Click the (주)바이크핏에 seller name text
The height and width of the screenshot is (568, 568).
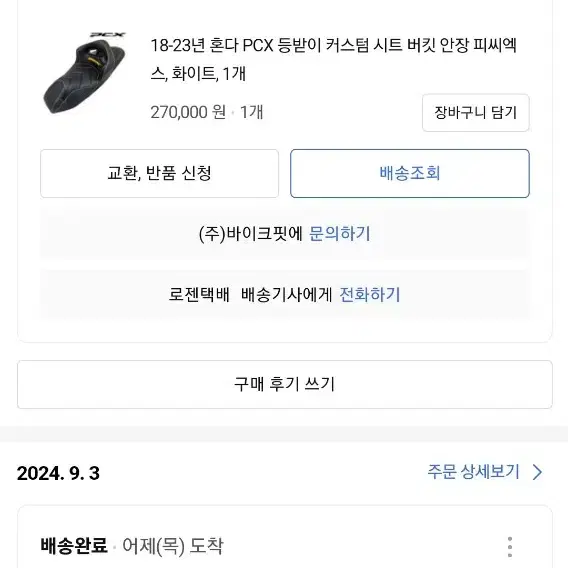tap(251, 234)
